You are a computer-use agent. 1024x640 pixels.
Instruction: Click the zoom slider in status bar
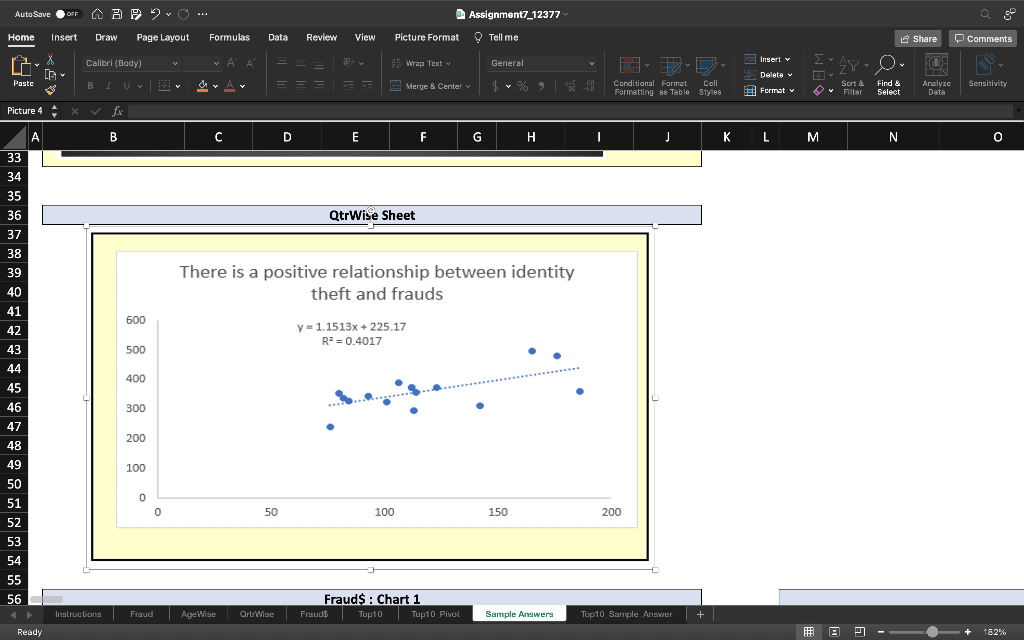(x=932, y=632)
